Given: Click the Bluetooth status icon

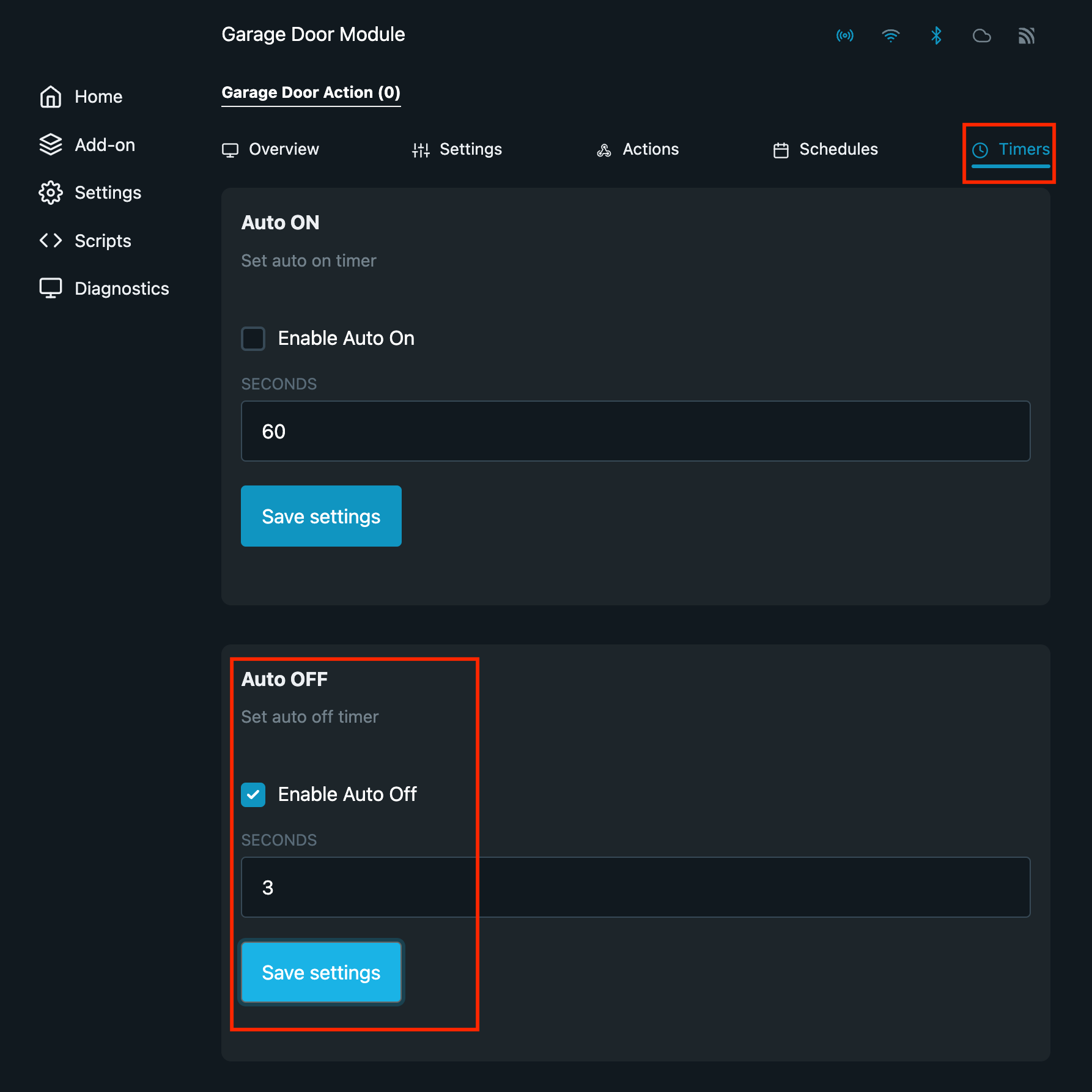Looking at the screenshot, I should 935,35.
